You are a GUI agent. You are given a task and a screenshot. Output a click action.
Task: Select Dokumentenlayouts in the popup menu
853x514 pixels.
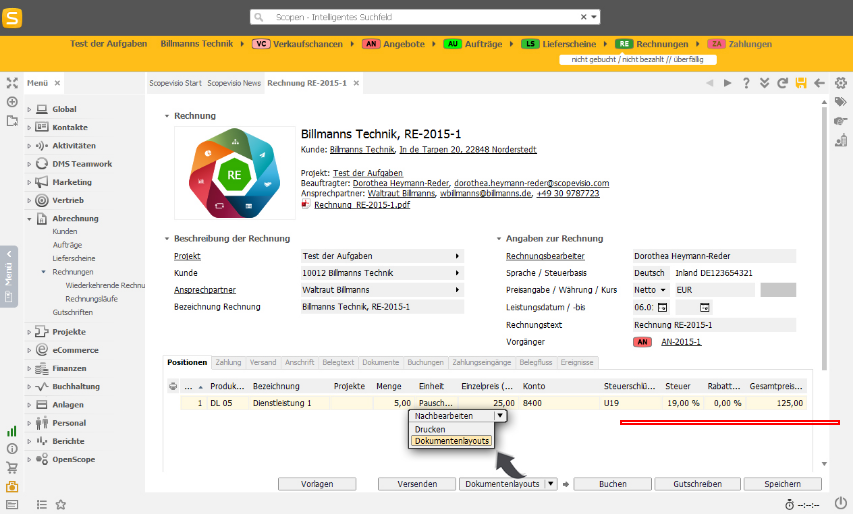pos(452,441)
